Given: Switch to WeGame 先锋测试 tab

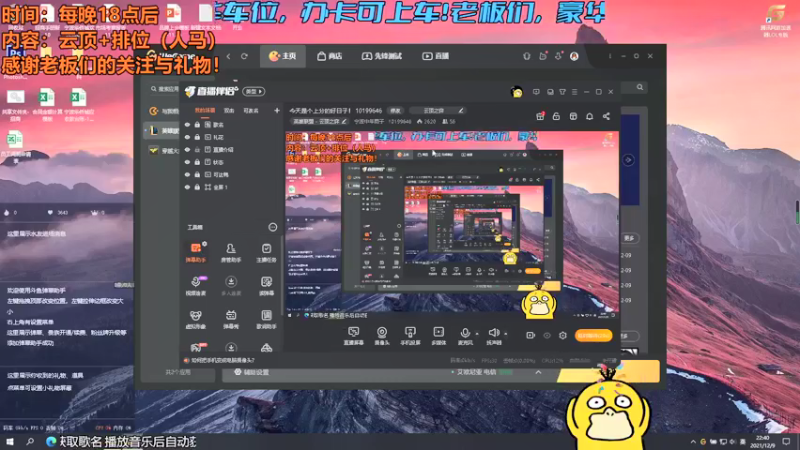Looking at the screenshot, I should tap(382, 56).
